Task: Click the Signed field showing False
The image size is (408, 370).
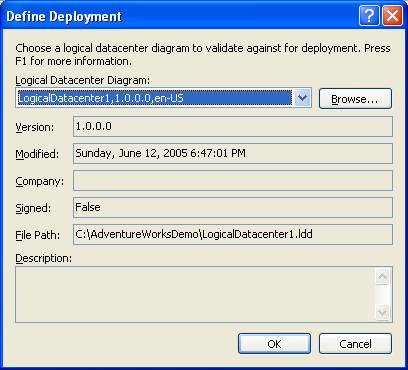Action: pyautogui.click(x=233, y=207)
